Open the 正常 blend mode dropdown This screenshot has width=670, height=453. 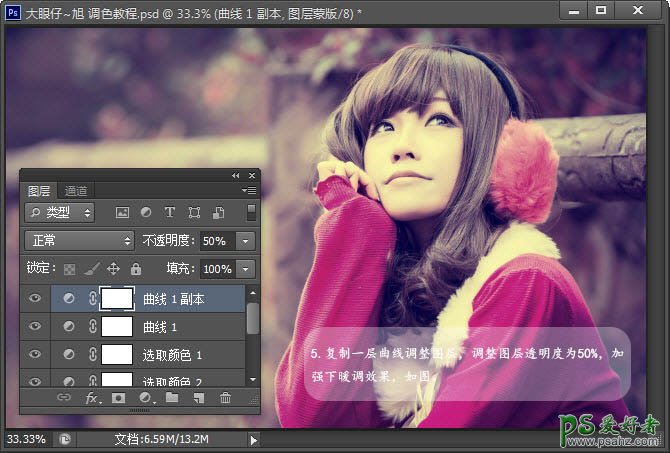pyautogui.click(x=79, y=241)
